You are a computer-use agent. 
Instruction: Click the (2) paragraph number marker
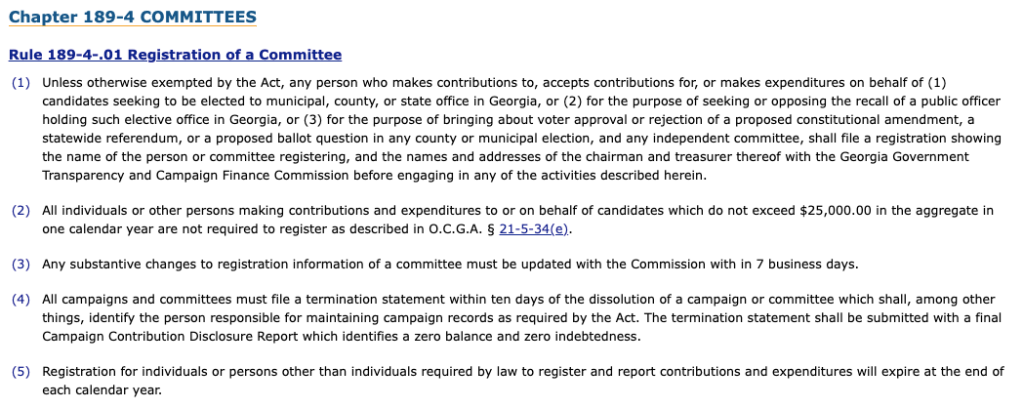tap(21, 210)
